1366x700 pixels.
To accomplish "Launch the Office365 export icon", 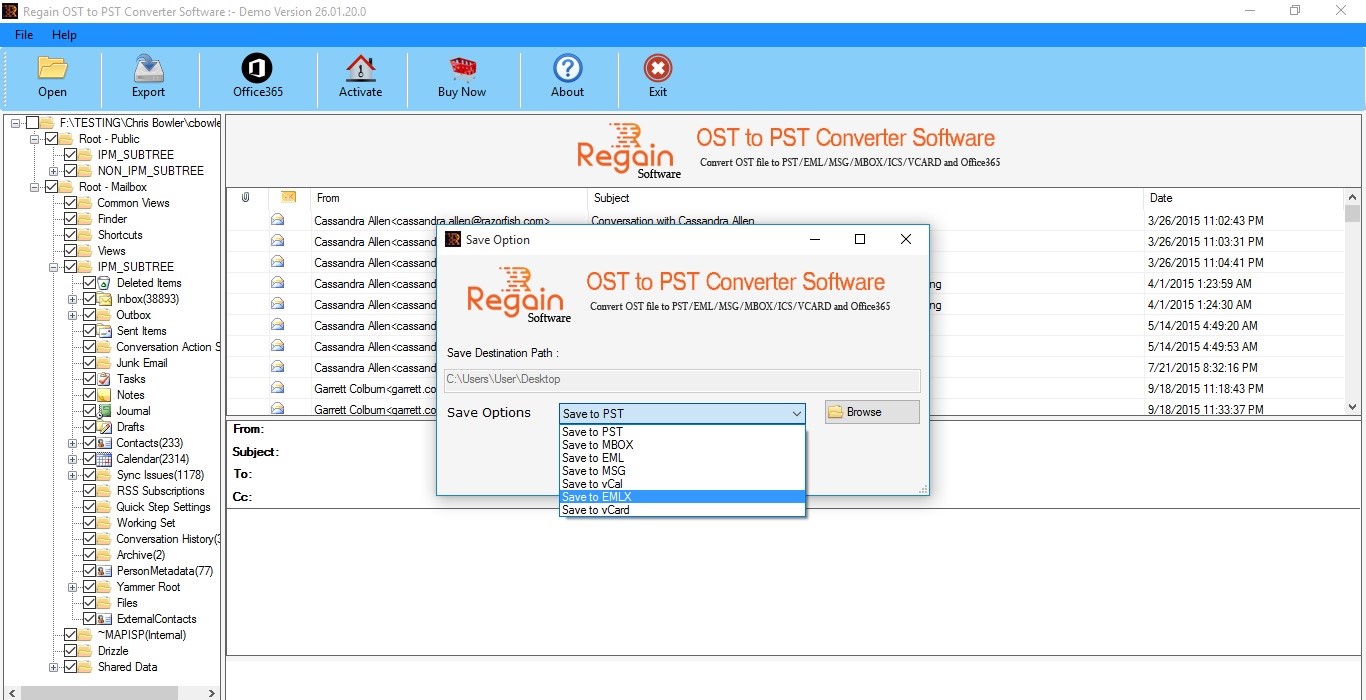I will [257, 68].
